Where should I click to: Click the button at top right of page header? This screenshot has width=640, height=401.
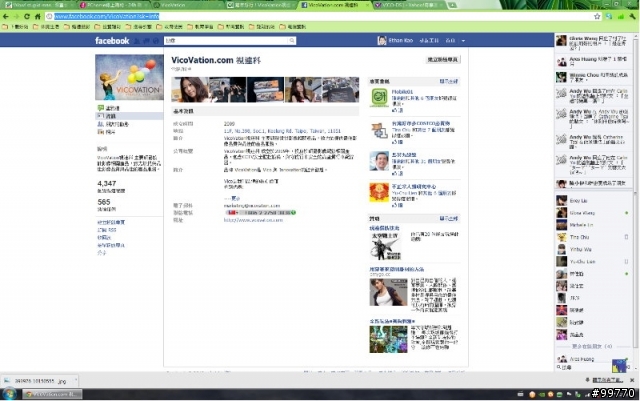point(443,60)
